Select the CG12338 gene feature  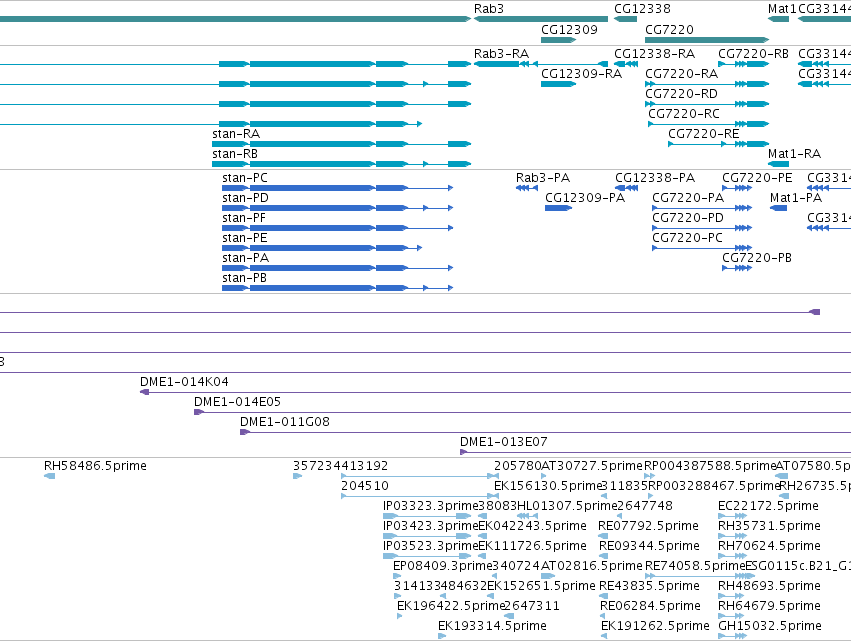pyautogui.click(x=625, y=19)
